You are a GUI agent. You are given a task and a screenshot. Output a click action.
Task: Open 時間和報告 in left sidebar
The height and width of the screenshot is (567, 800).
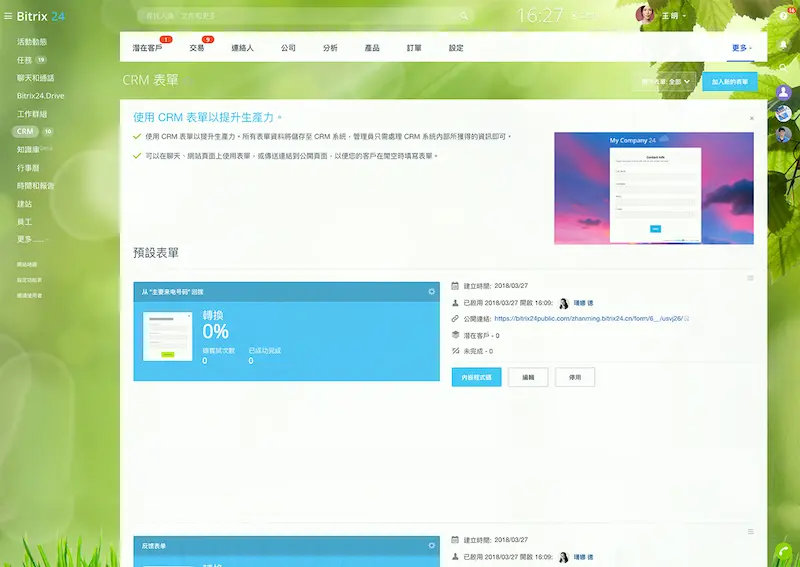tap(35, 186)
